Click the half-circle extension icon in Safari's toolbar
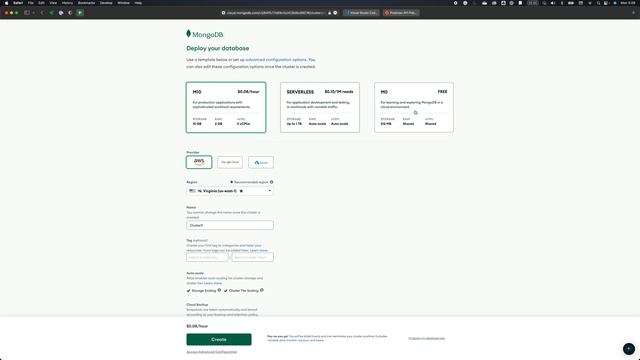640x360 pixels. 70,13
